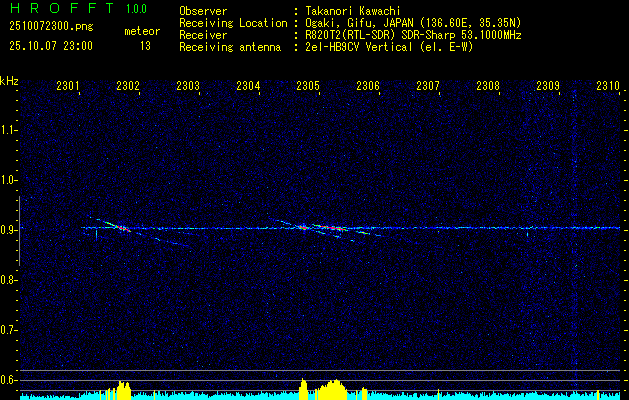The height and width of the screenshot is (400, 629).
Task: Click the 2308 time axis label
Action: click(x=488, y=86)
